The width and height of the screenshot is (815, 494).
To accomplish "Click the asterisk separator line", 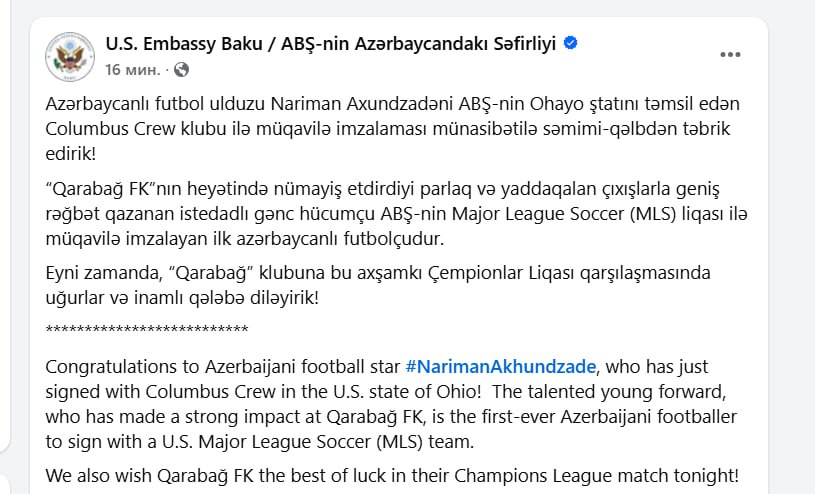I will point(147,329).
